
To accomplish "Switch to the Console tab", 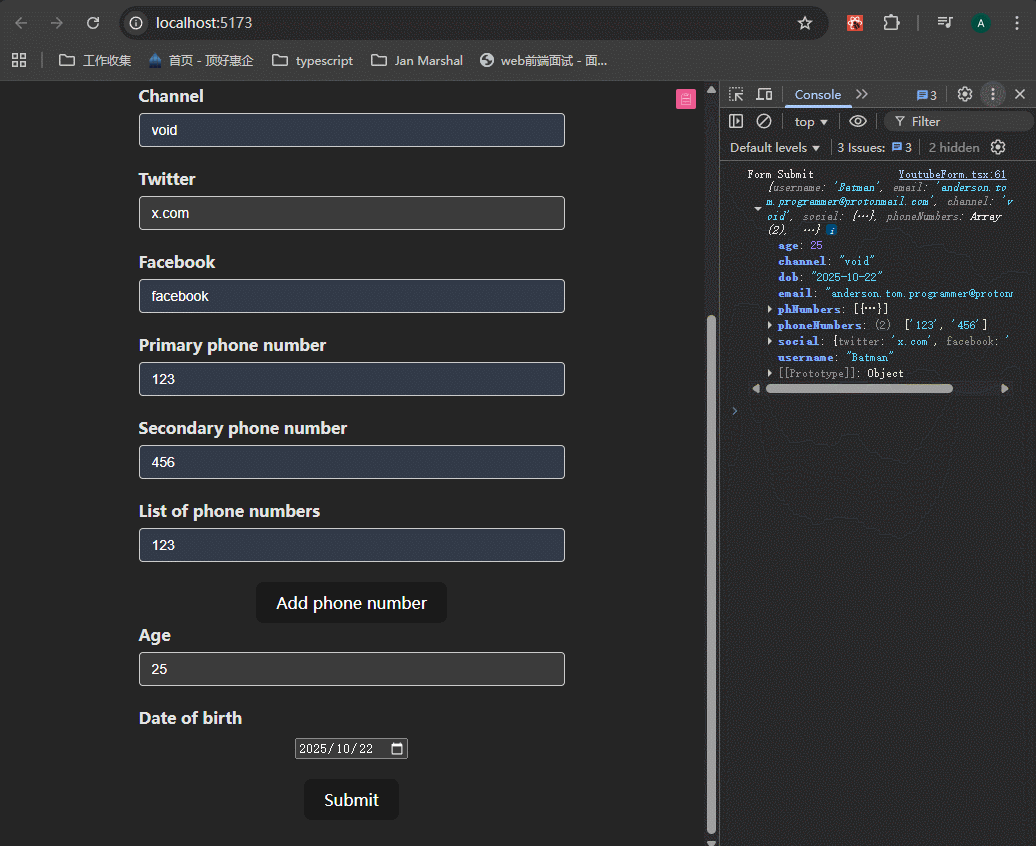I will point(817,94).
